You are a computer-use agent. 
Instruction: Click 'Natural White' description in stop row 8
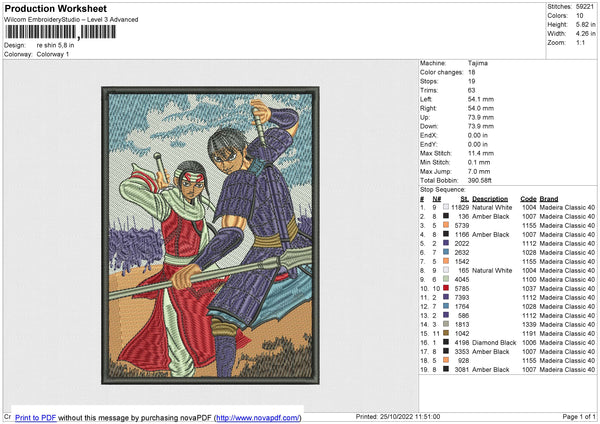(492, 270)
